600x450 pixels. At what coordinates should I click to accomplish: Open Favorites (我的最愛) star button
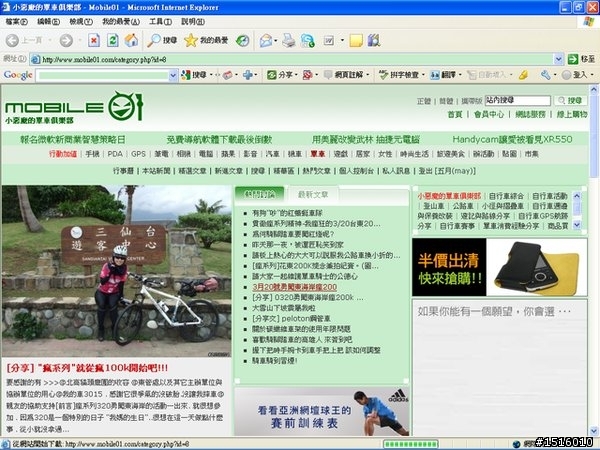tap(206, 40)
